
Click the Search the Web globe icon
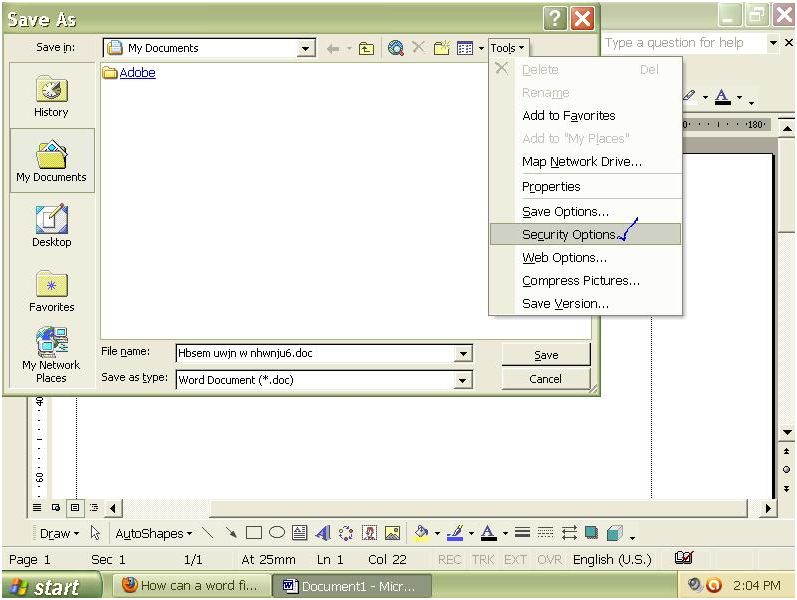coord(396,48)
